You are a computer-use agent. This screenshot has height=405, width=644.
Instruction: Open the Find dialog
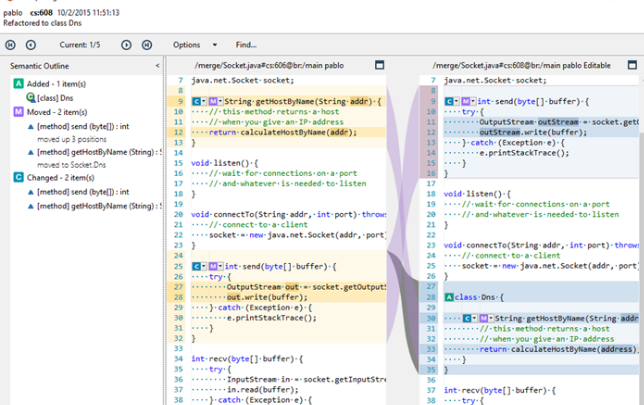pos(246,45)
